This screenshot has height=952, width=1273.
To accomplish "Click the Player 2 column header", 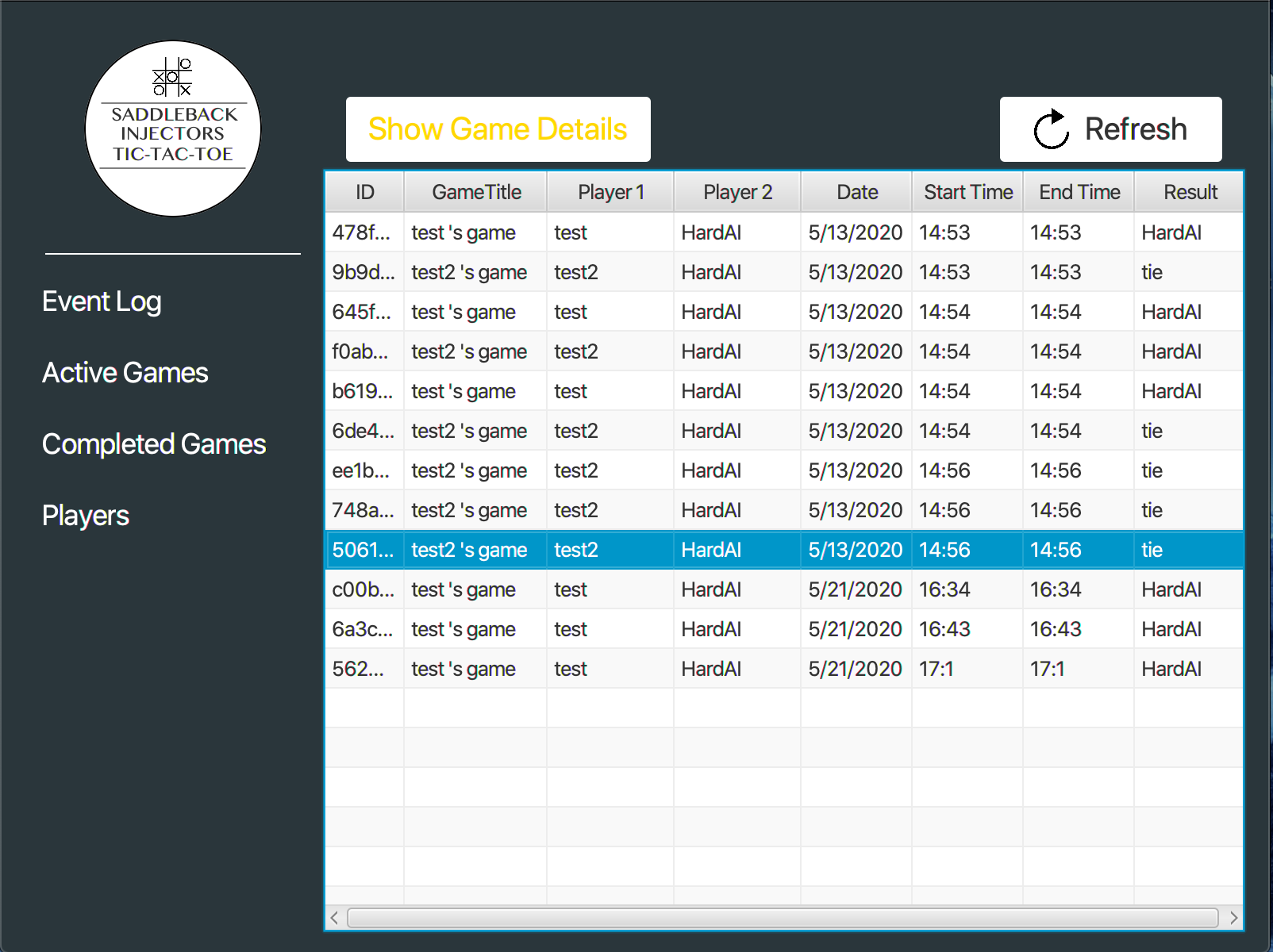I will point(736,191).
